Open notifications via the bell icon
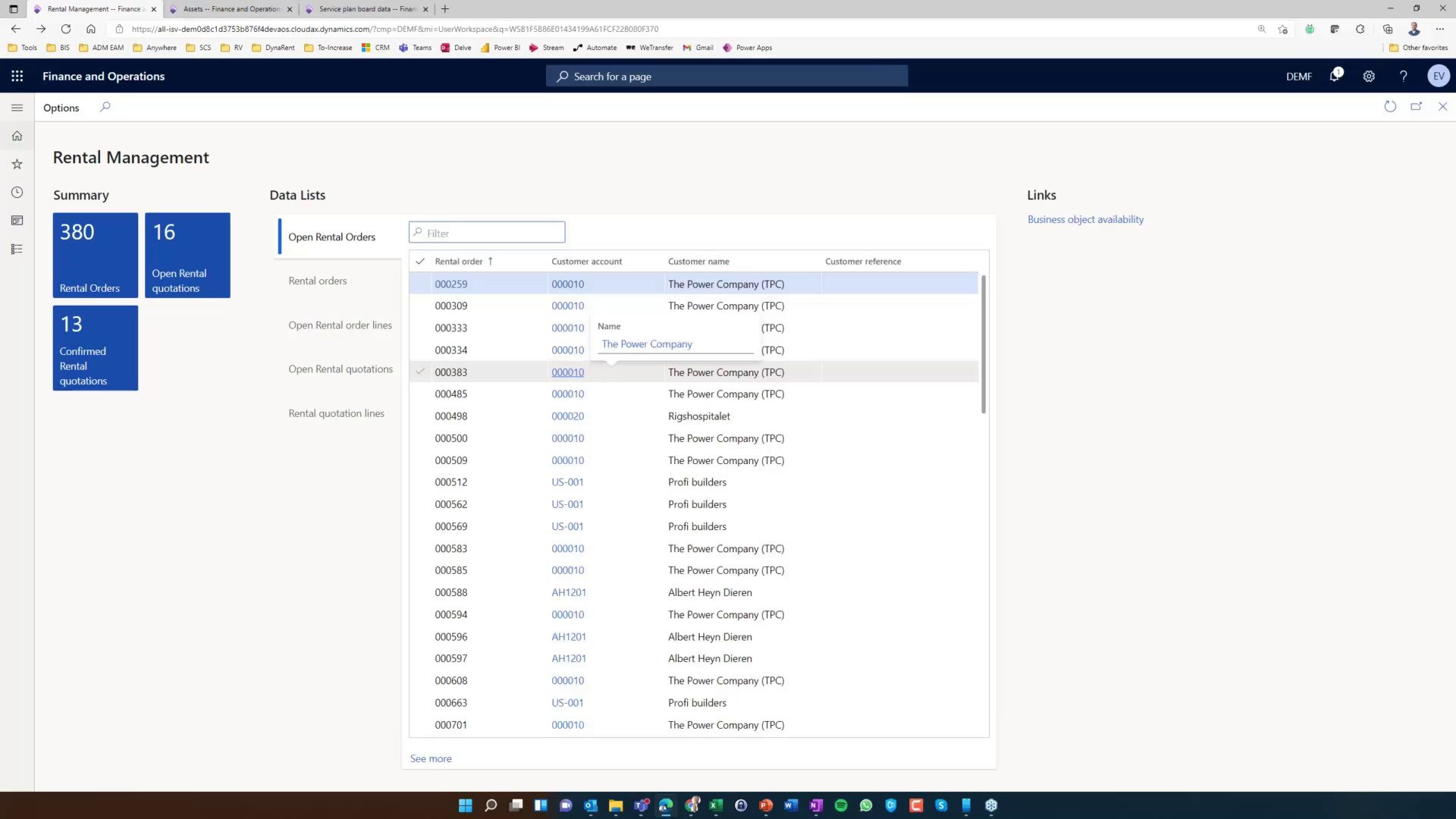 point(1334,76)
